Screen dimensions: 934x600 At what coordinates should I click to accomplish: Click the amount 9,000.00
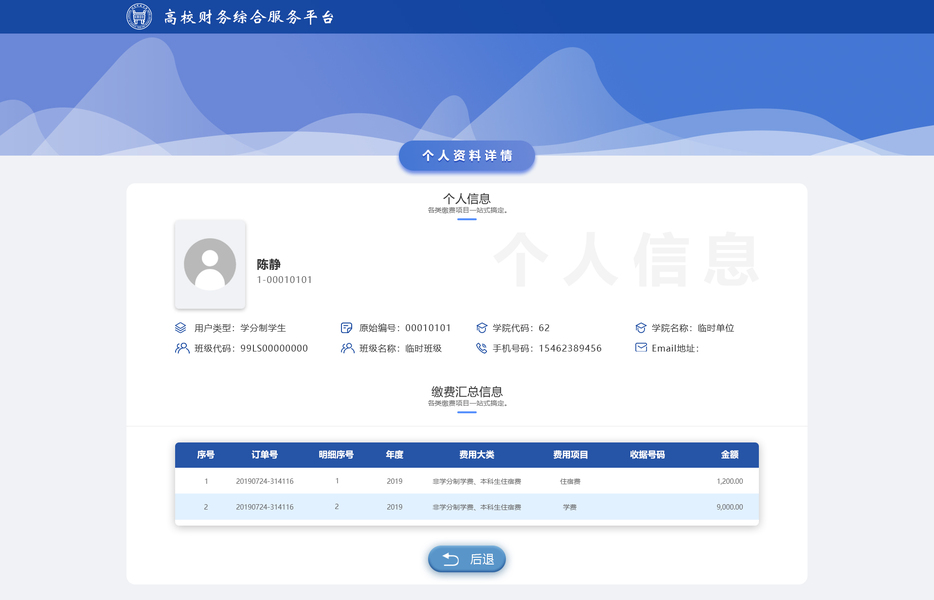pyautogui.click(x=730, y=507)
